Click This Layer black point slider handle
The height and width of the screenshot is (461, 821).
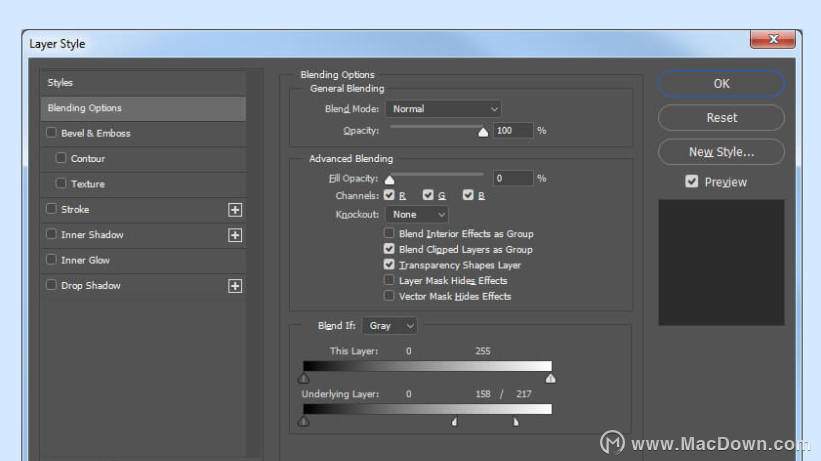pos(304,378)
